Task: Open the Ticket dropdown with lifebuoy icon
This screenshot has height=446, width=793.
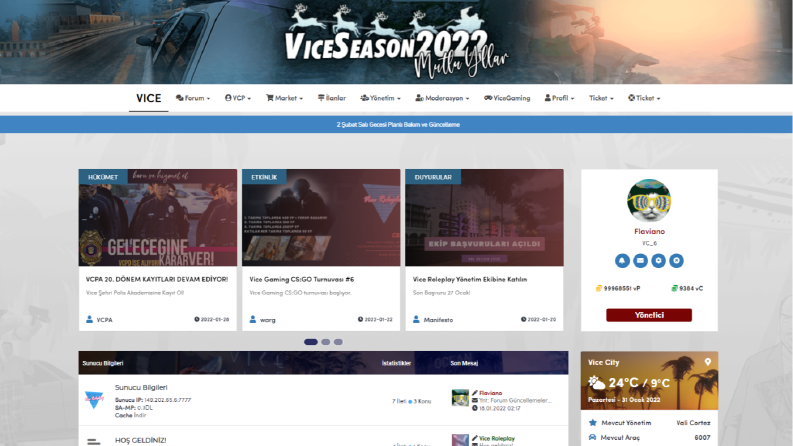Action: pos(644,98)
